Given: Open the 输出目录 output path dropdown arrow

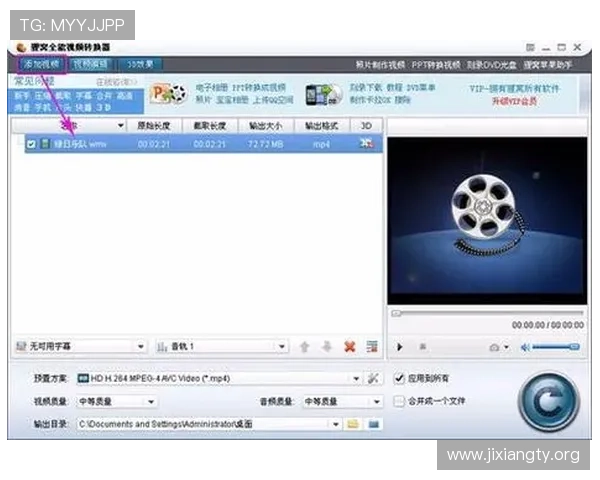Looking at the screenshot, I should tap(335, 424).
